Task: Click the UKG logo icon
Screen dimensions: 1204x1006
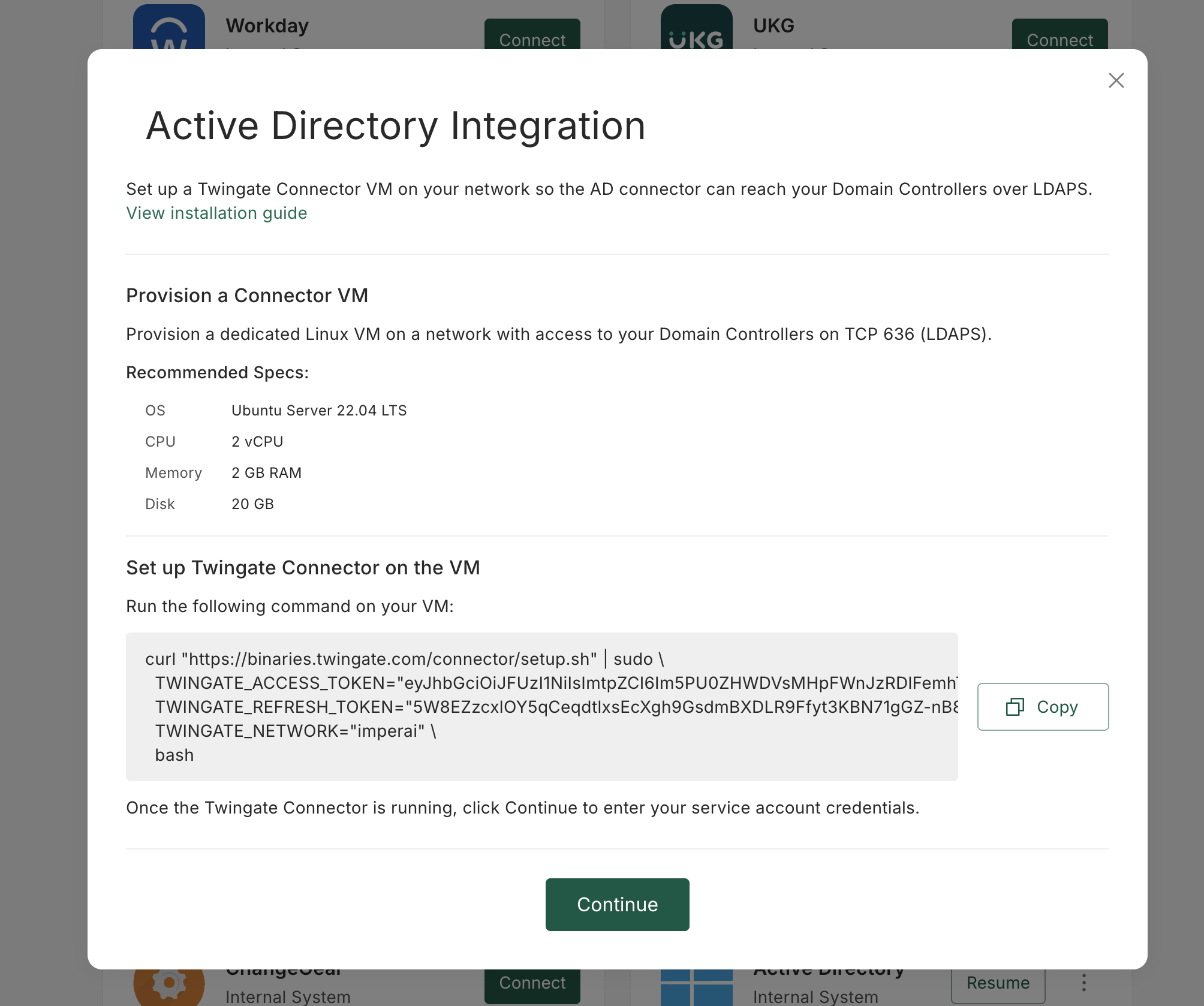Action: tap(696, 27)
